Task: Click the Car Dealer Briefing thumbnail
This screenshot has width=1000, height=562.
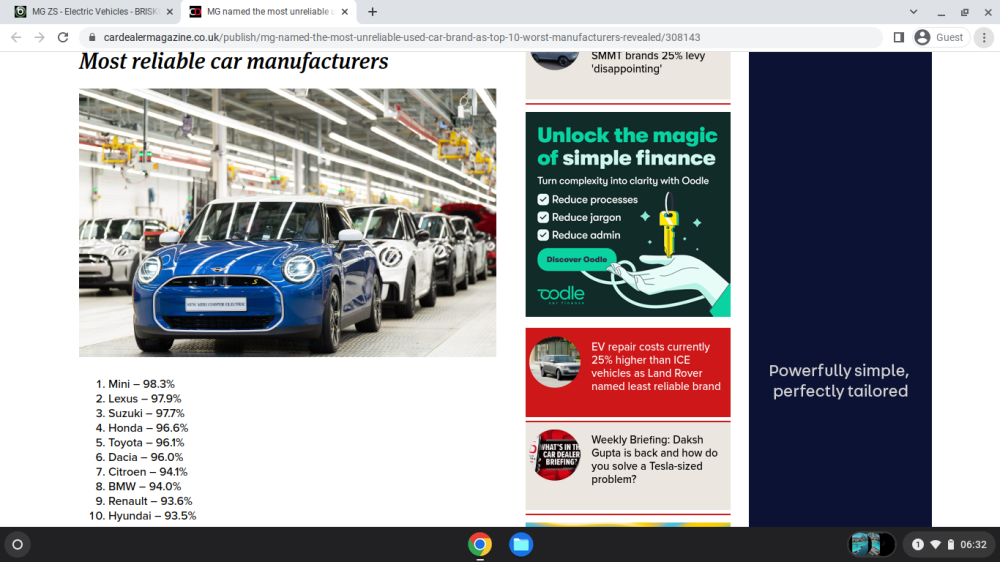Action: pyautogui.click(x=555, y=455)
